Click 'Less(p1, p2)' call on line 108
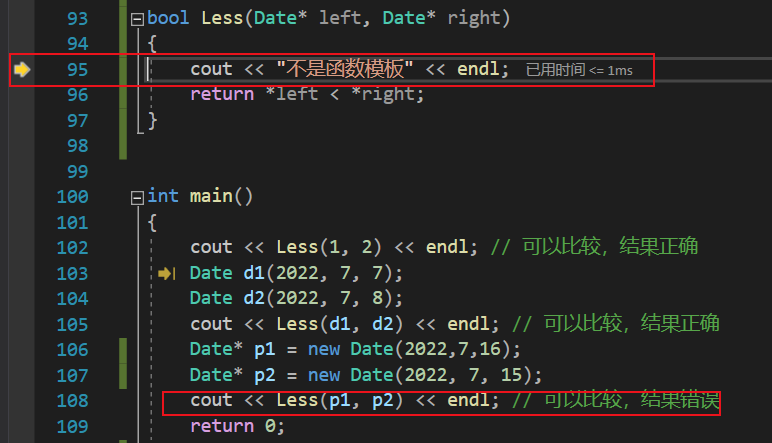The height and width of the screenshot is (443, 772). click(x=340, y=401)
